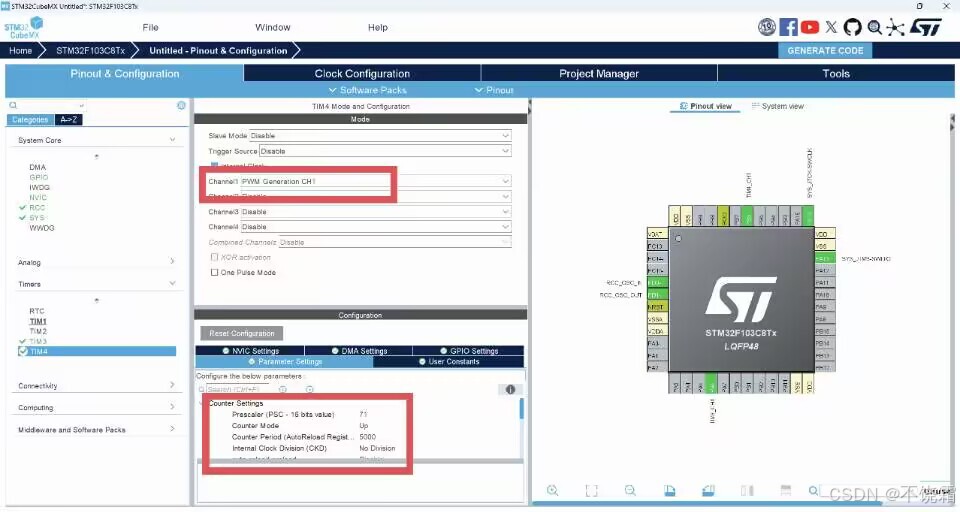This screenshot has height=512, width=960.
Task: Open the GPIO Settings tab
Action: coord(468,351)
